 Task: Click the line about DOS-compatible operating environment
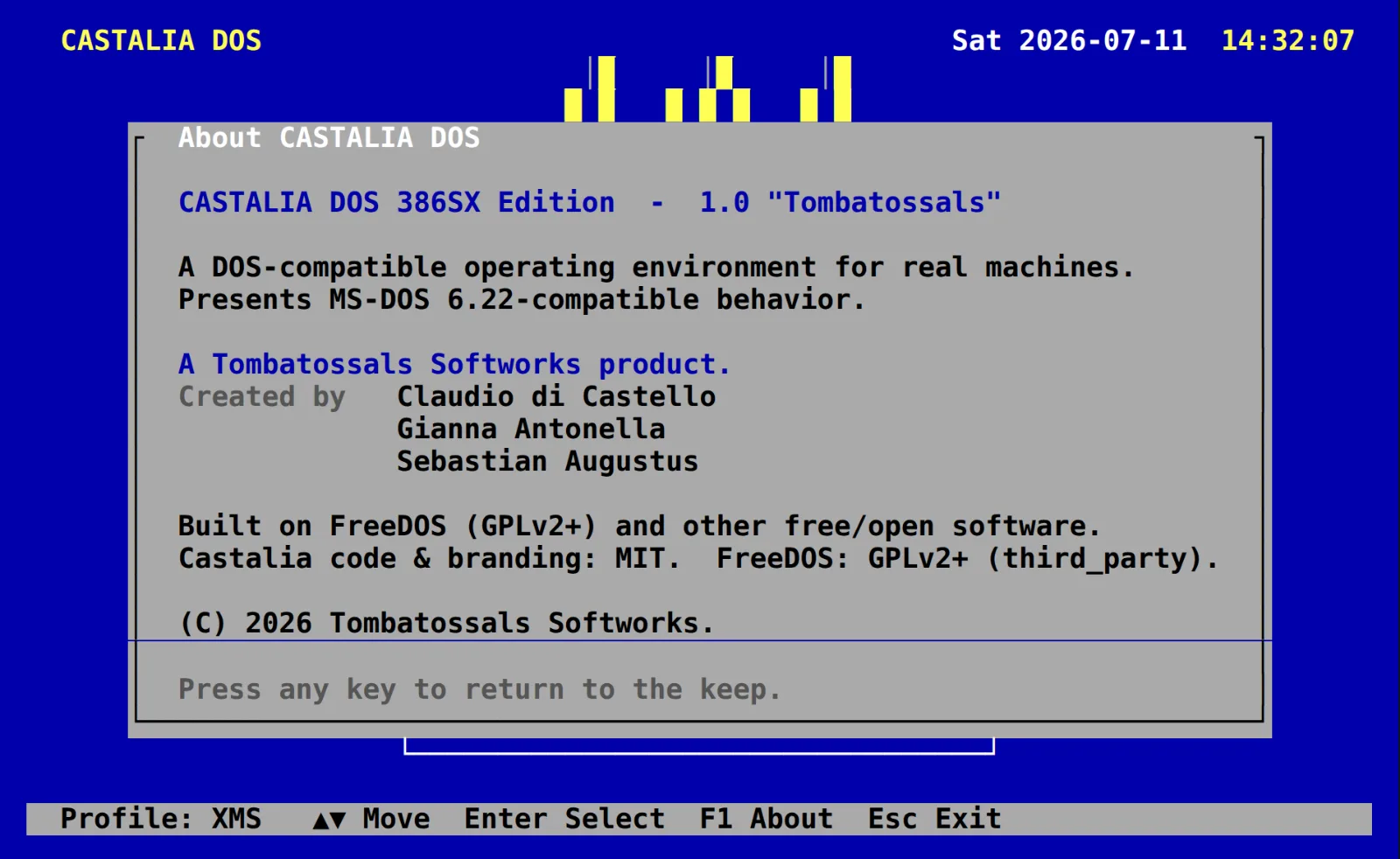(656, 268)
